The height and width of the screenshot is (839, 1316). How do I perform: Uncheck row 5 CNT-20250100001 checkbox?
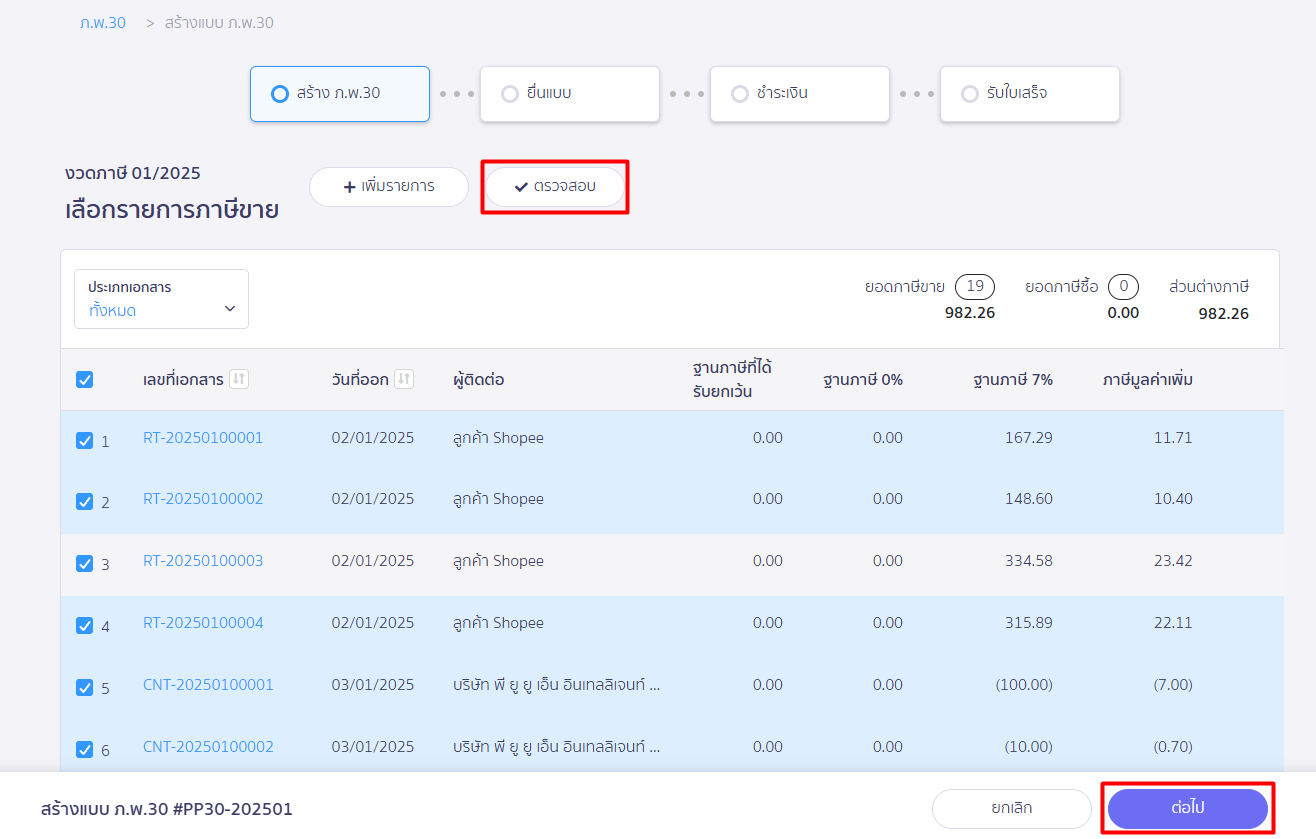(x=85, y=688)
